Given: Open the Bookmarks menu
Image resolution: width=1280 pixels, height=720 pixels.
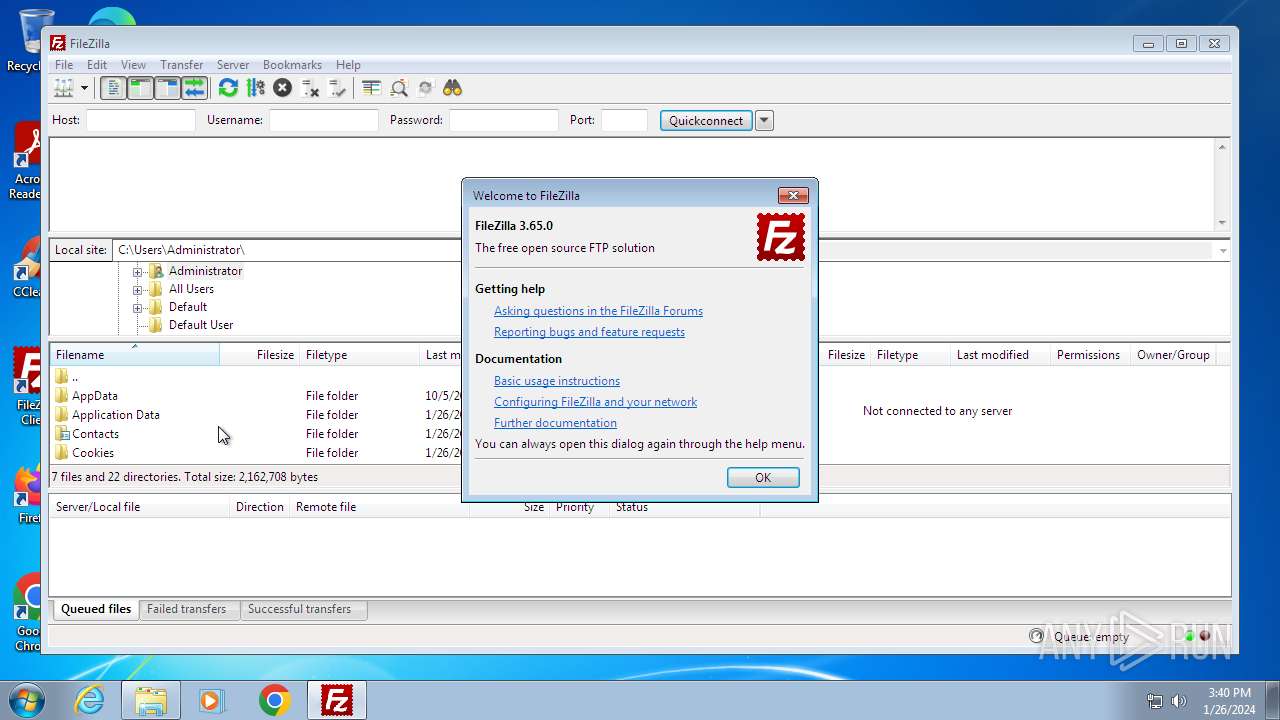Looking at the screenshot, I should click(x=292, y=65).
